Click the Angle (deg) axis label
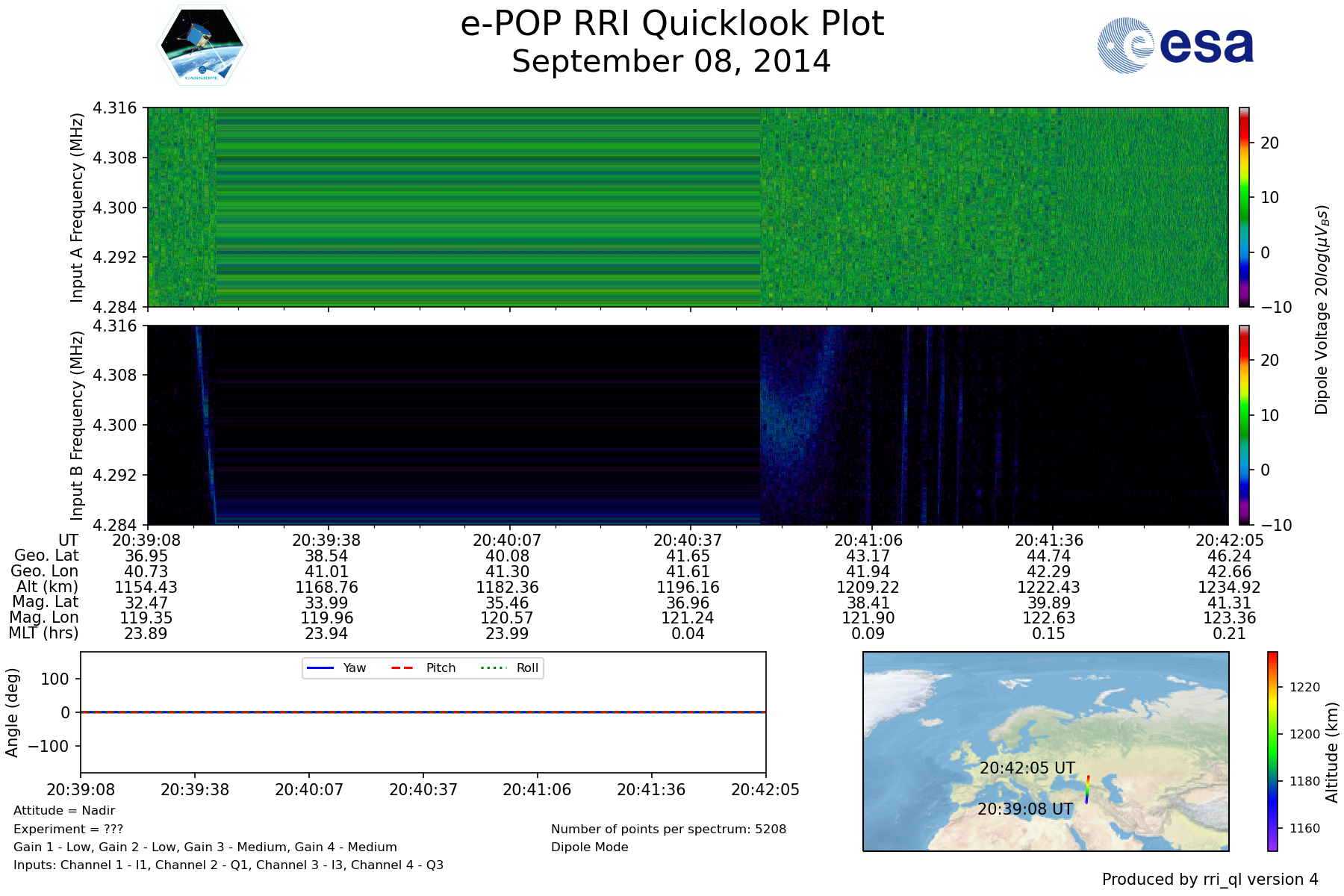The height and width of the screenshot is (896, 1344). pyautogui.click(x=12, y=712)
